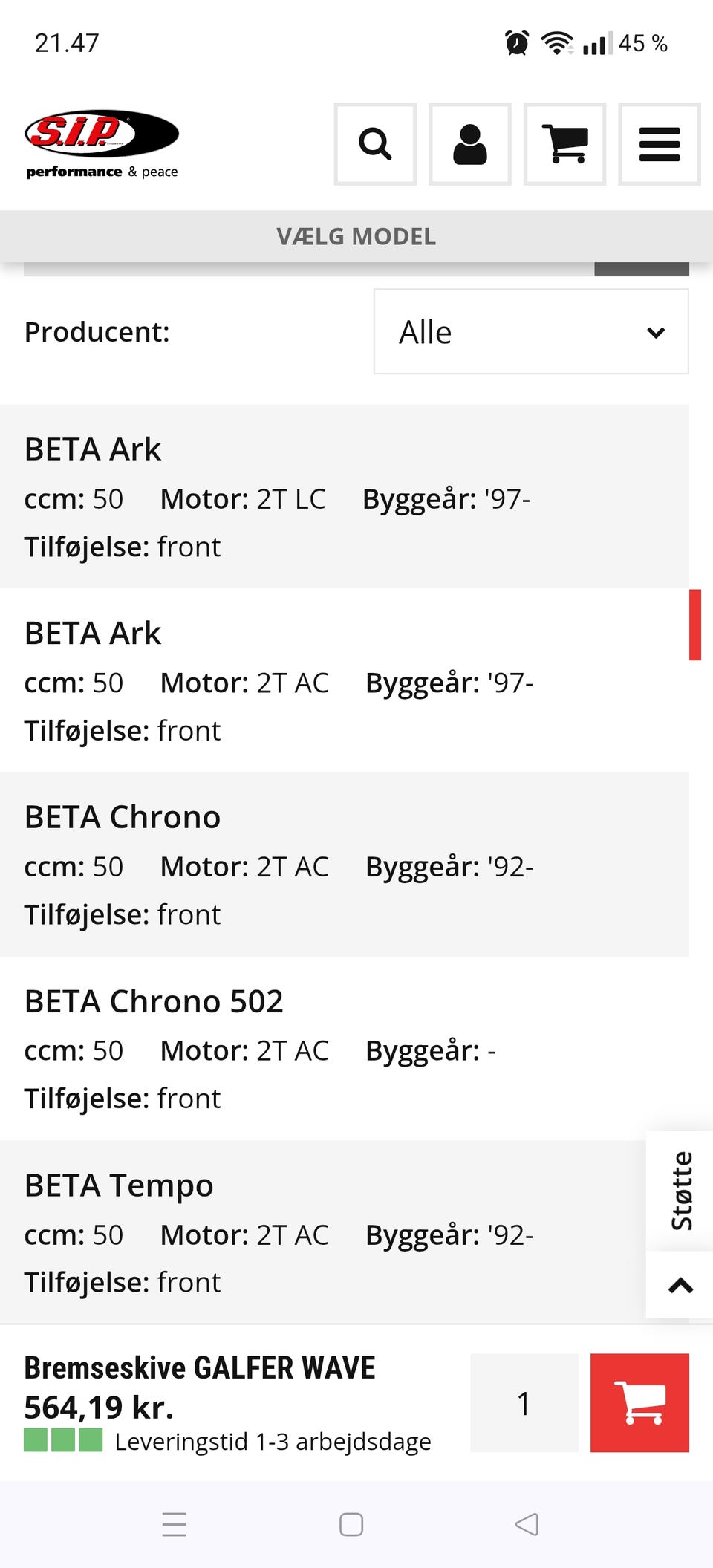Tap the red add-to-cart button
This screenshot has height=1568, width=713.
tap(639, 1402)
